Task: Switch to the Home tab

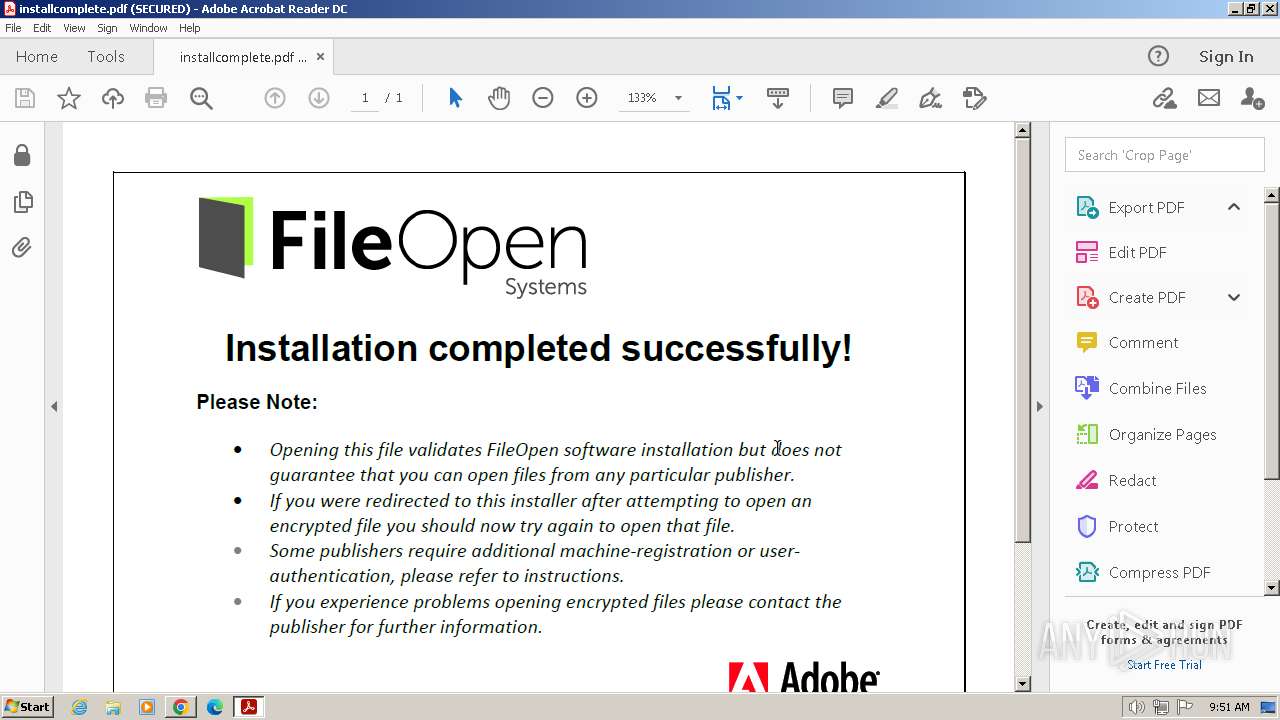Action: 37,56
